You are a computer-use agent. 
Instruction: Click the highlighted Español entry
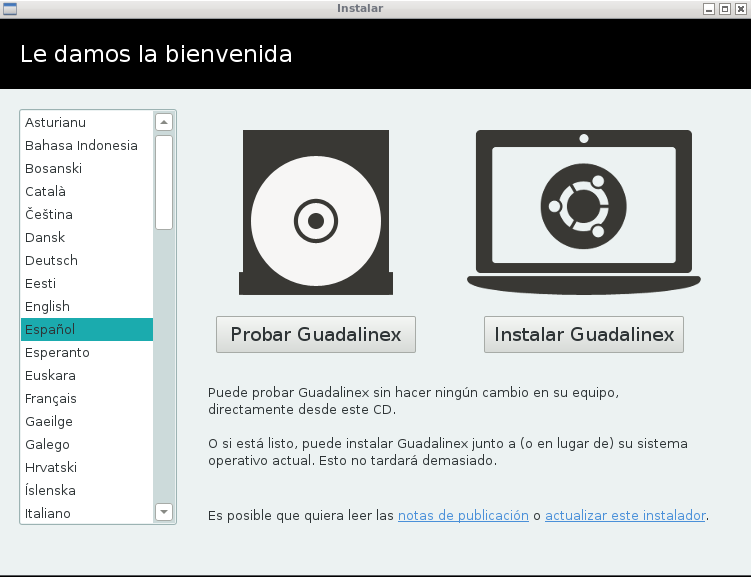click(87, 329)
